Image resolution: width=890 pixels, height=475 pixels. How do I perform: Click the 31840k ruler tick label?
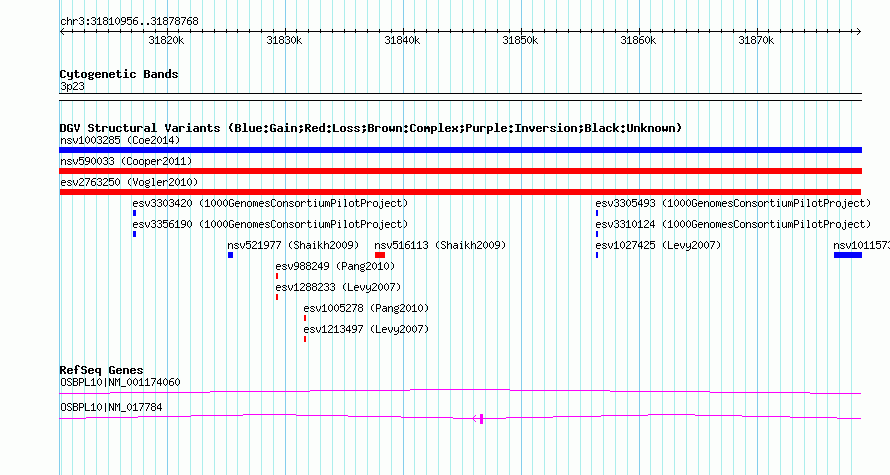[402, 40]
